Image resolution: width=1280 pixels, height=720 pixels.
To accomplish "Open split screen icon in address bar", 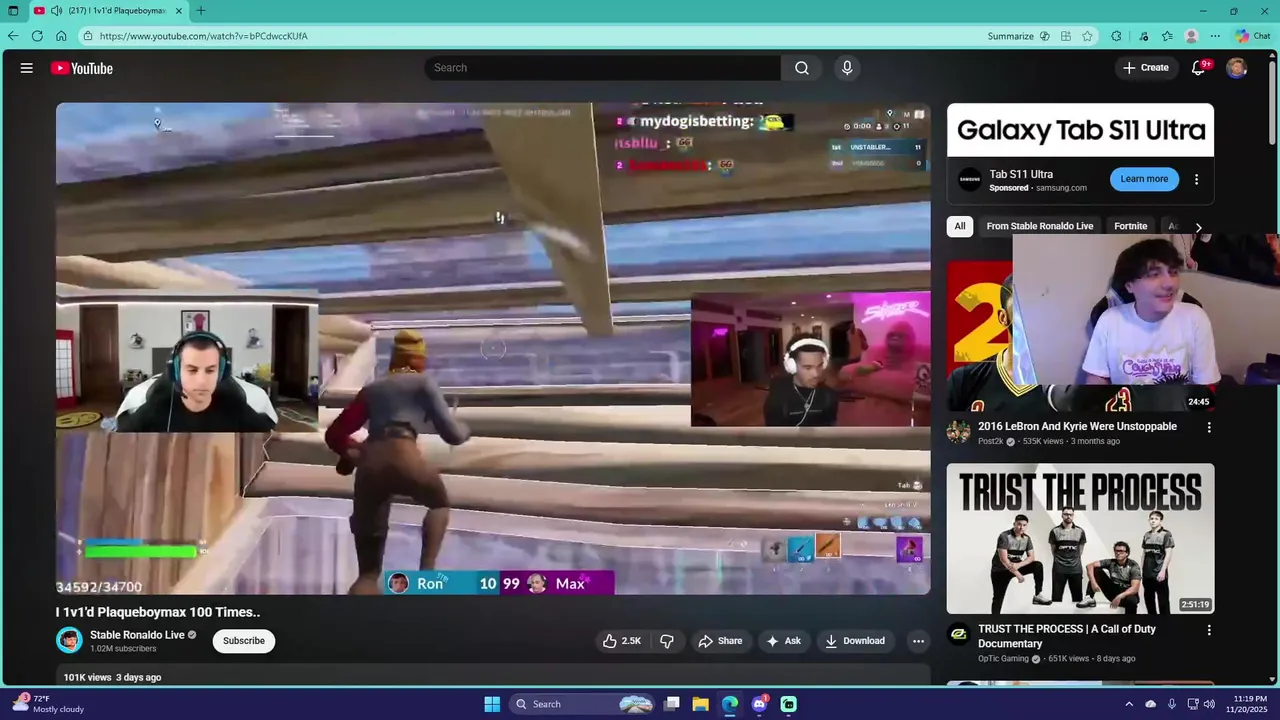I will [x=1066, y=36].
